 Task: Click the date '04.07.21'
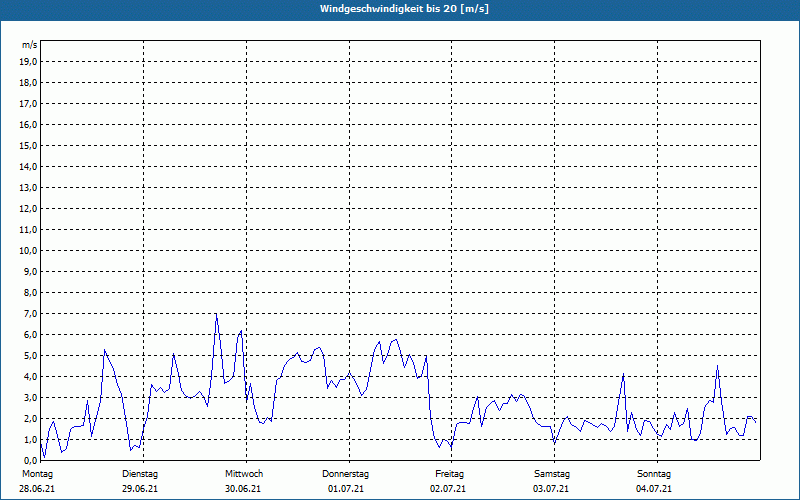click(x=654, y=489)
